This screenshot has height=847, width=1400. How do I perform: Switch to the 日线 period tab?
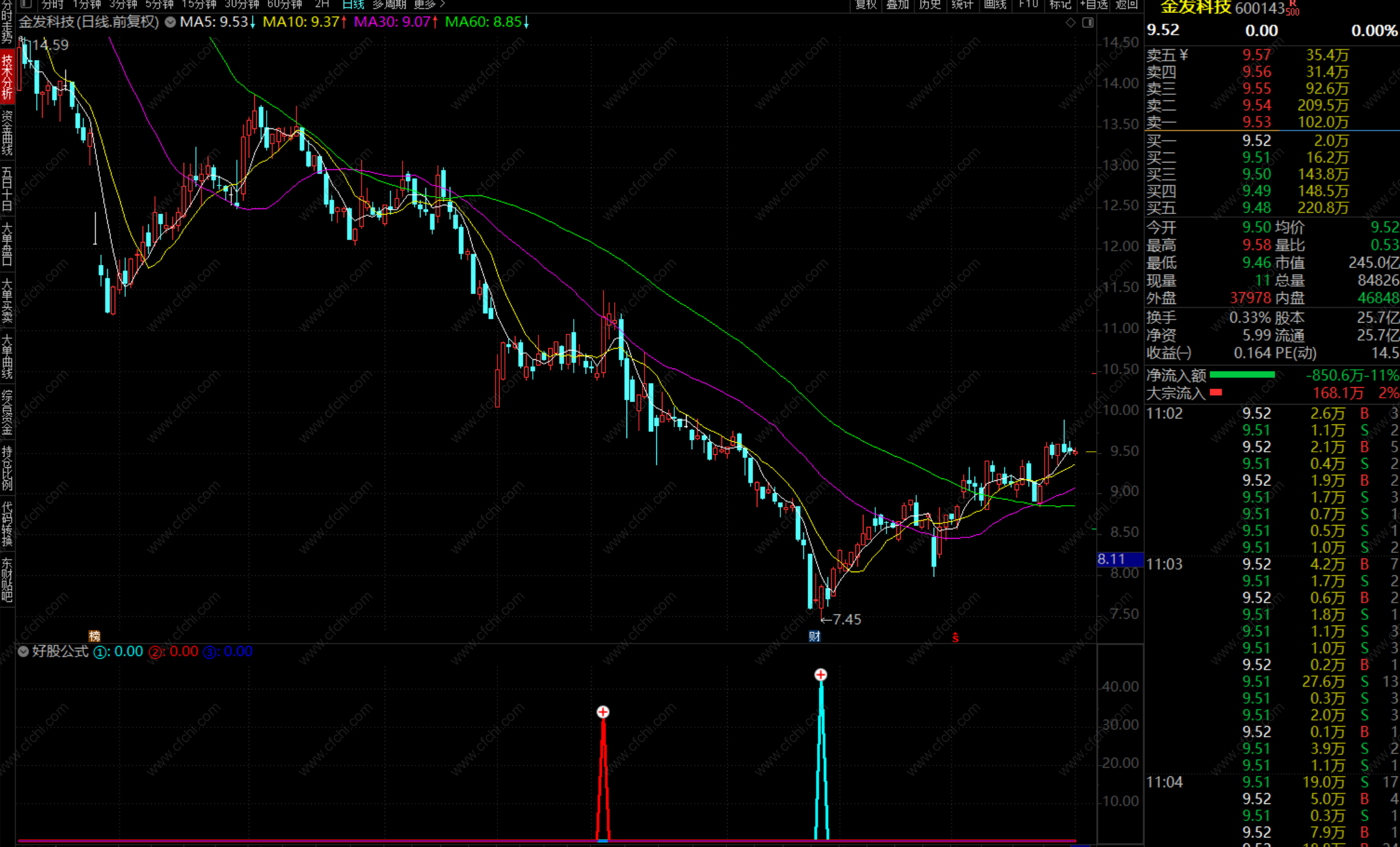pyautogui.click(x=354, y=4)
